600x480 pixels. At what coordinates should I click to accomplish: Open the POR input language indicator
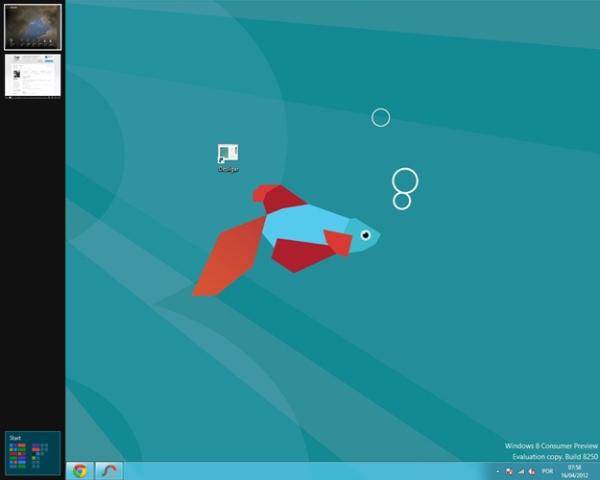coord(547,471)
